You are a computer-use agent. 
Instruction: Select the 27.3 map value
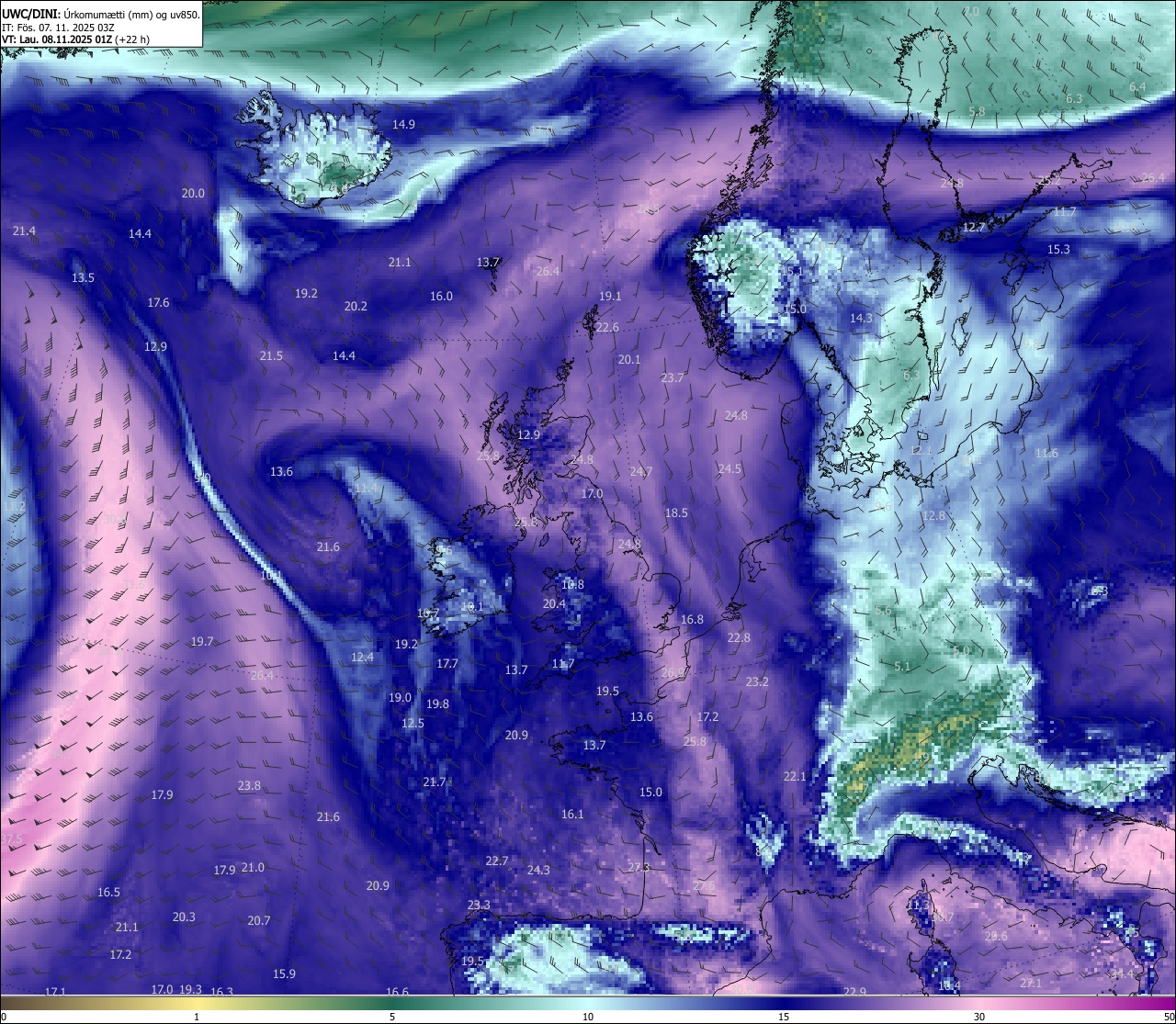pyautogui.click(x=639, y=867)
